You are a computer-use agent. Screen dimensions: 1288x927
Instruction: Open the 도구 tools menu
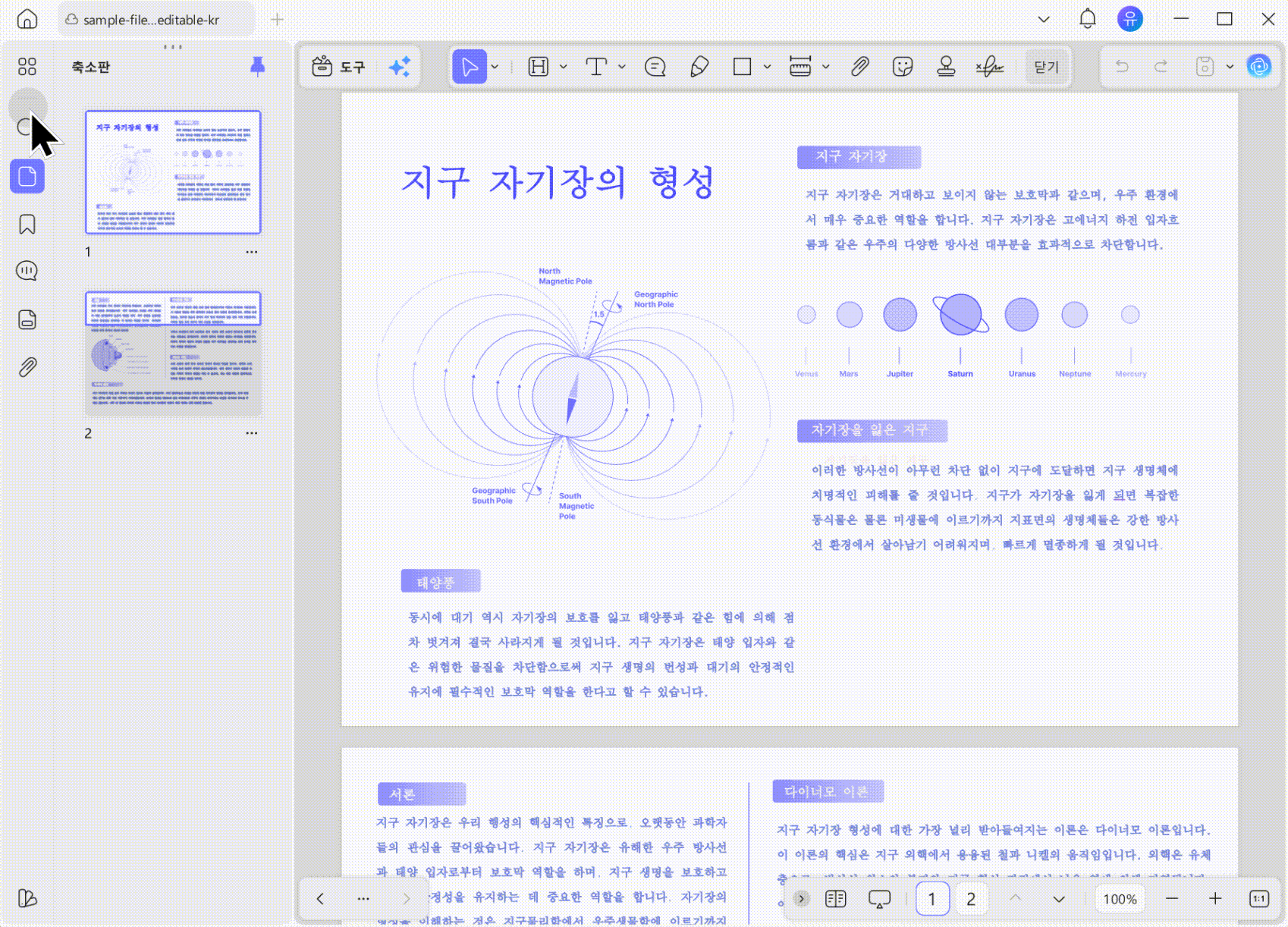click(339, 67)
